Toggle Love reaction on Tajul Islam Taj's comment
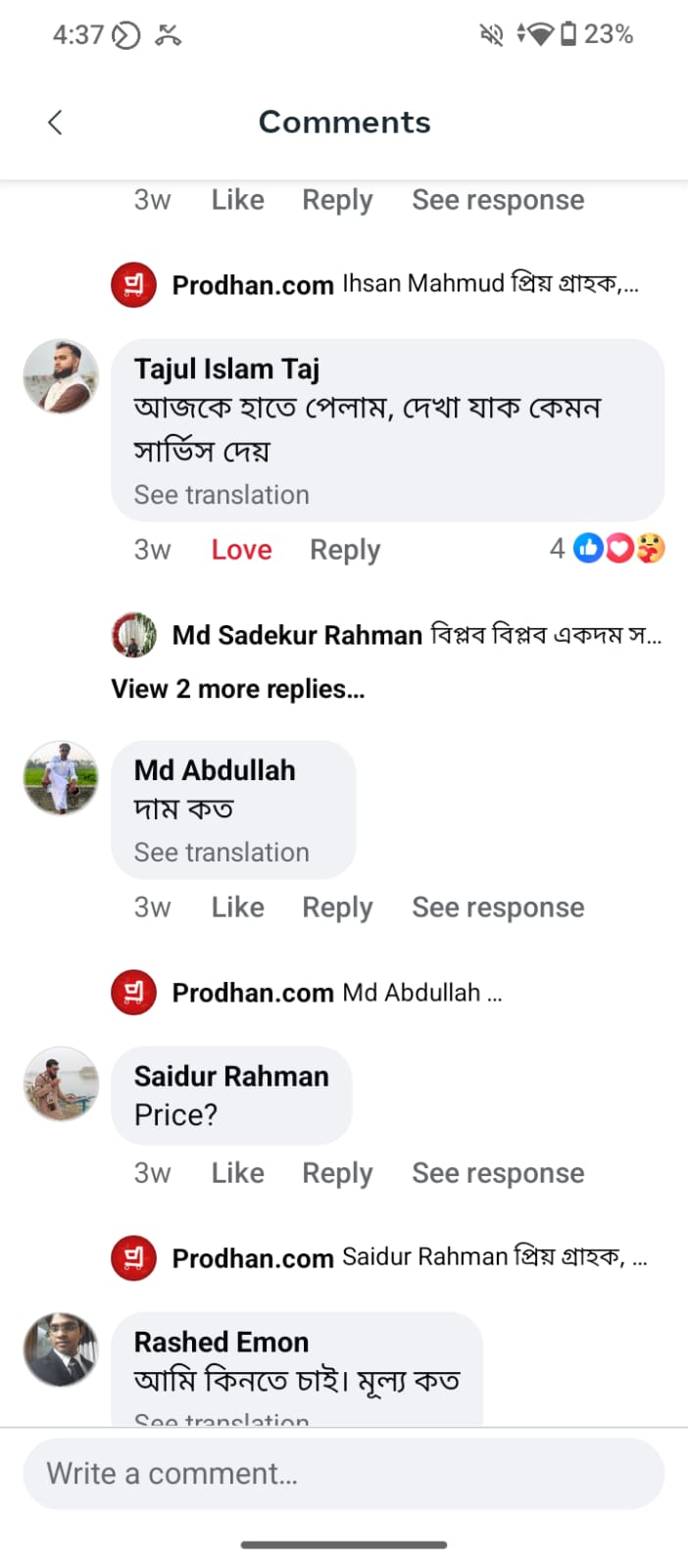Viewport: 688px width, 1568px height. tap(241, 550)
